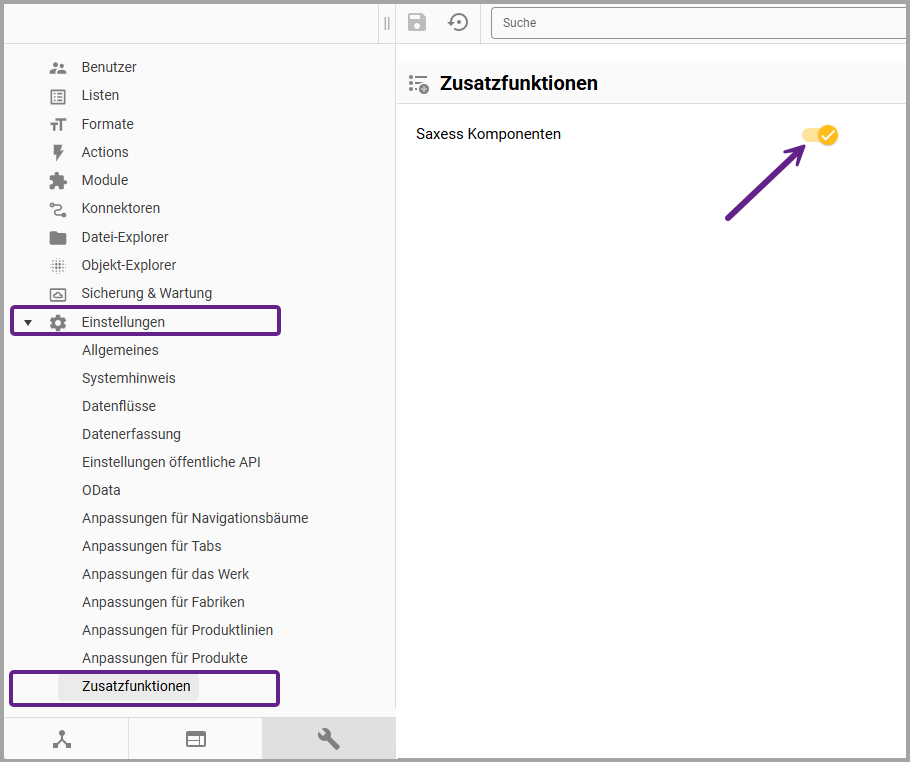
Task: Open the Sicherung & Wartung entry
Action: 147,293
